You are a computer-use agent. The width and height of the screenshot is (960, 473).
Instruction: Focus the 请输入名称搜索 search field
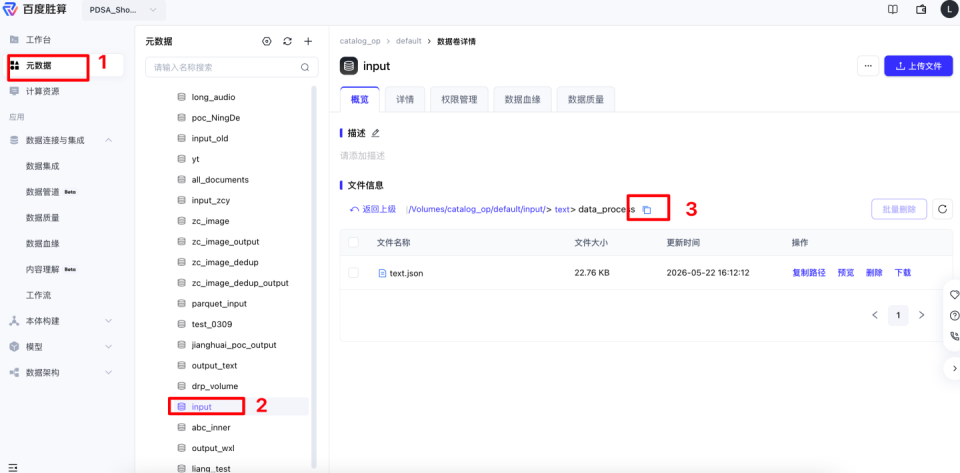click(231, 67)
